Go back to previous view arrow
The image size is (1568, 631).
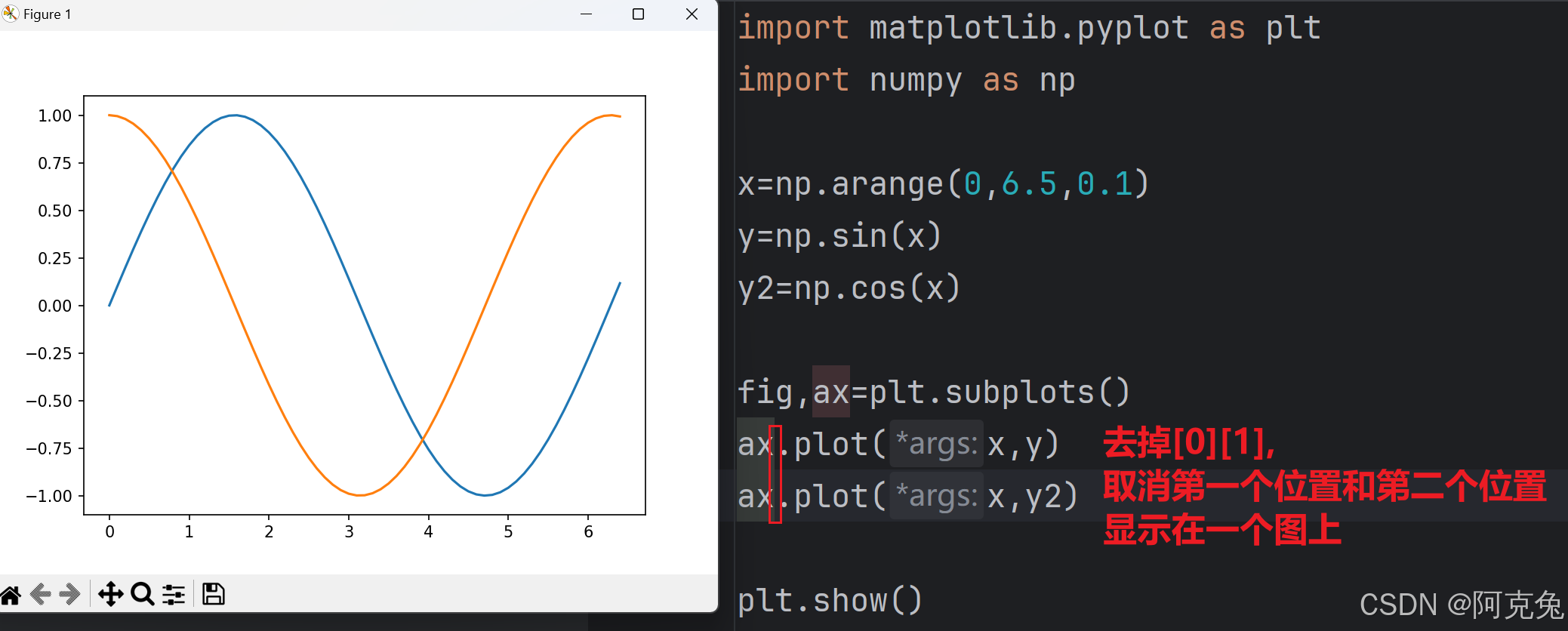[41, 595]
